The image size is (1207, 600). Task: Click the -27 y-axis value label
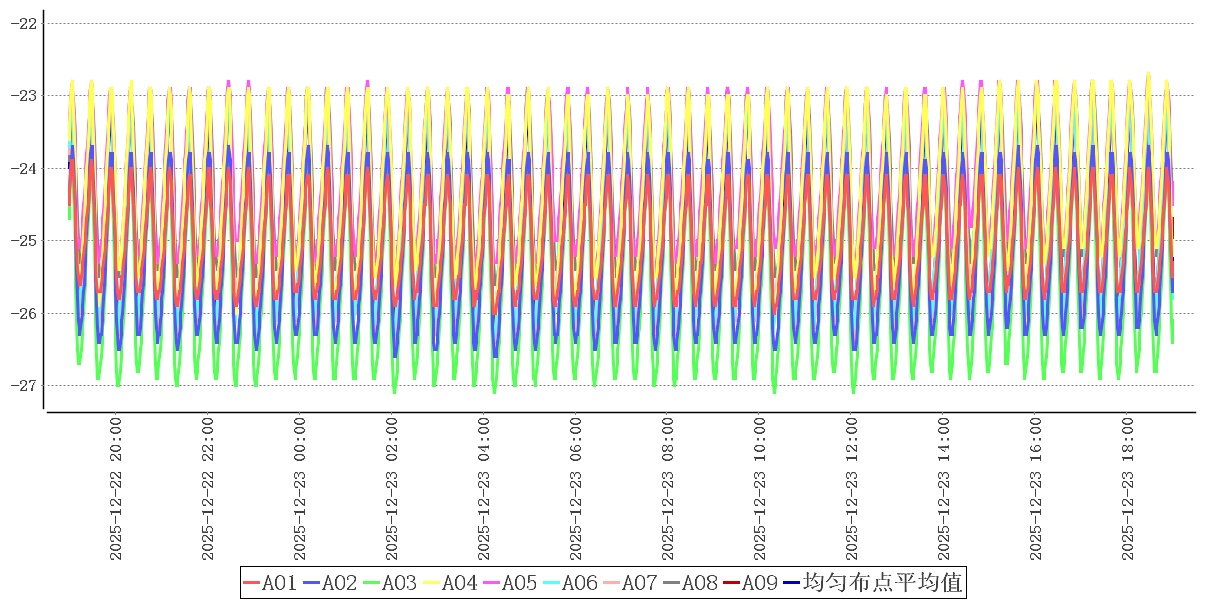[x=23, y=386]
